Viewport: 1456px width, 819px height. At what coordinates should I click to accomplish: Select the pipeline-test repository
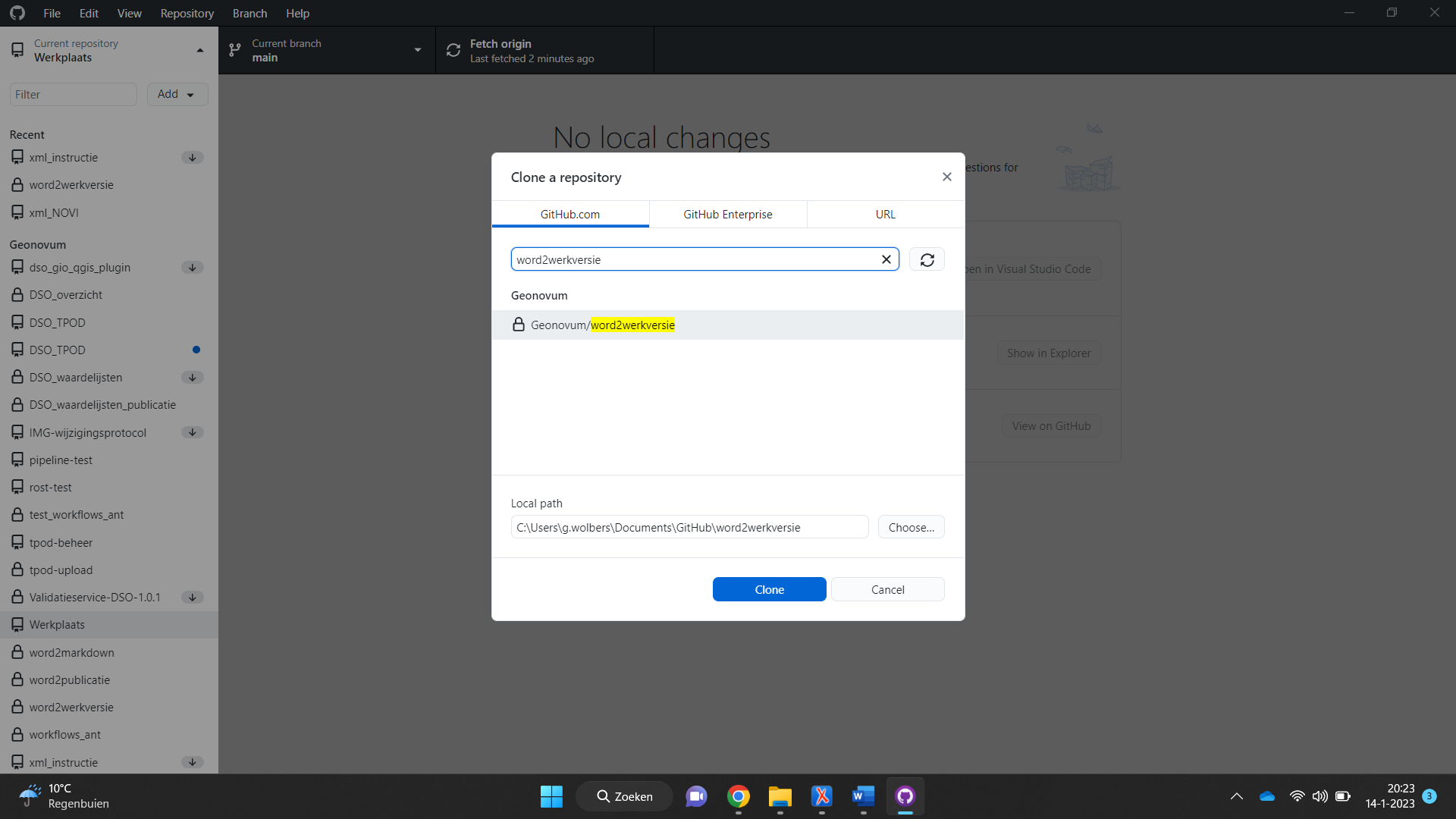click(x=109, y=460)
